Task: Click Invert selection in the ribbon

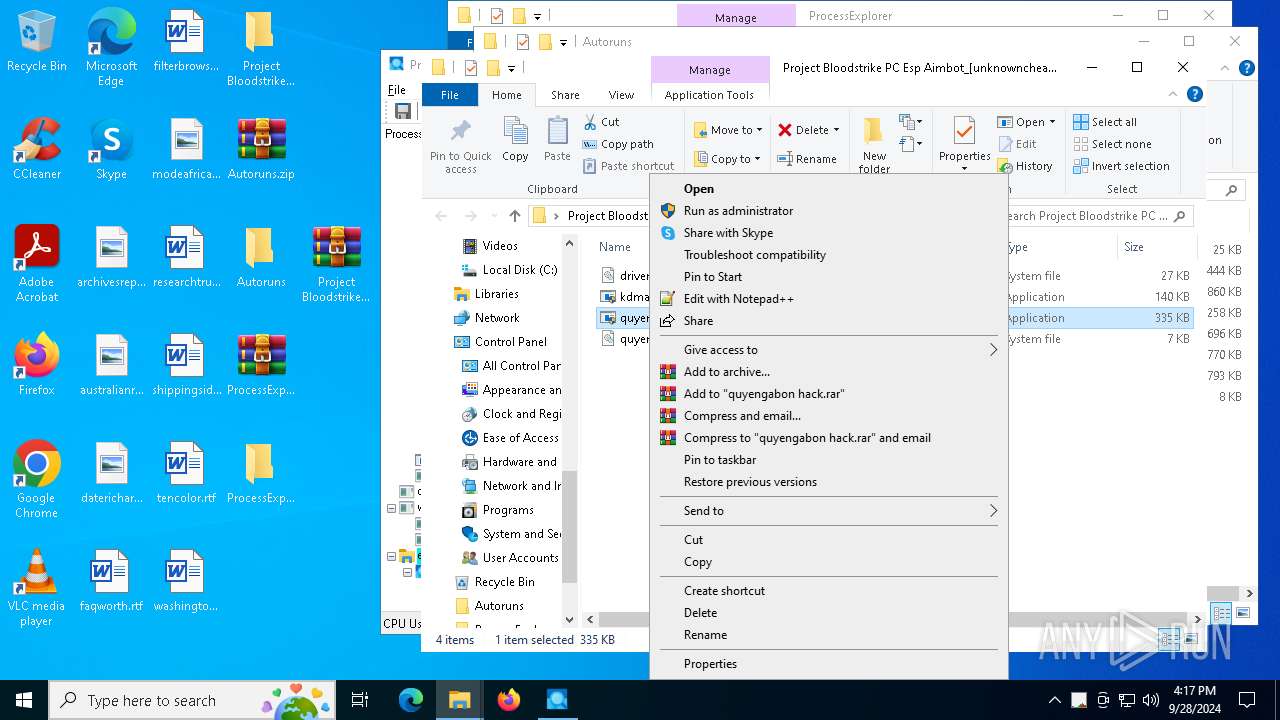Action: click(x=1121, y=166)
